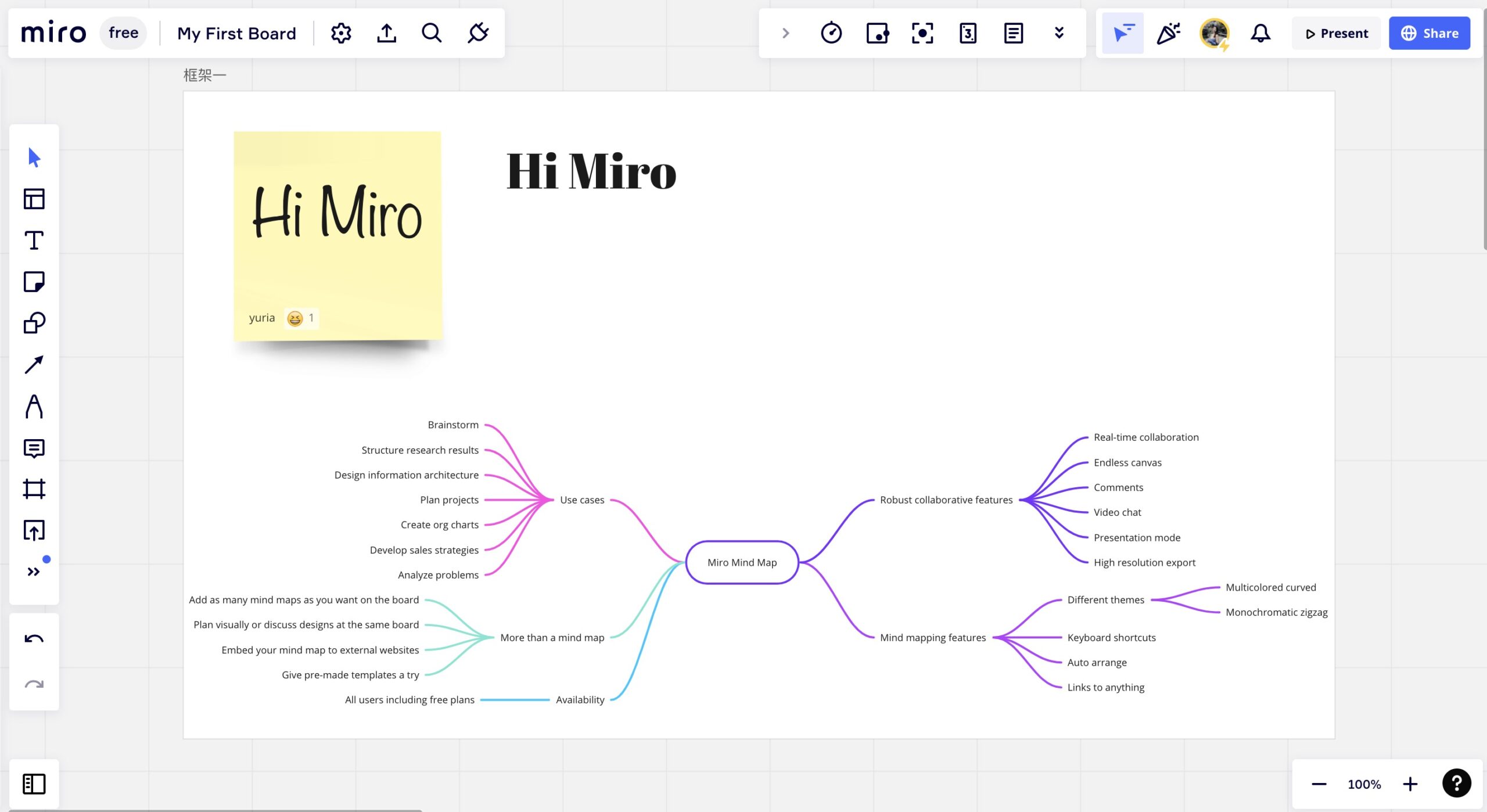Toggle the frames side panel
1487x812 pixels.
point(34,784)
